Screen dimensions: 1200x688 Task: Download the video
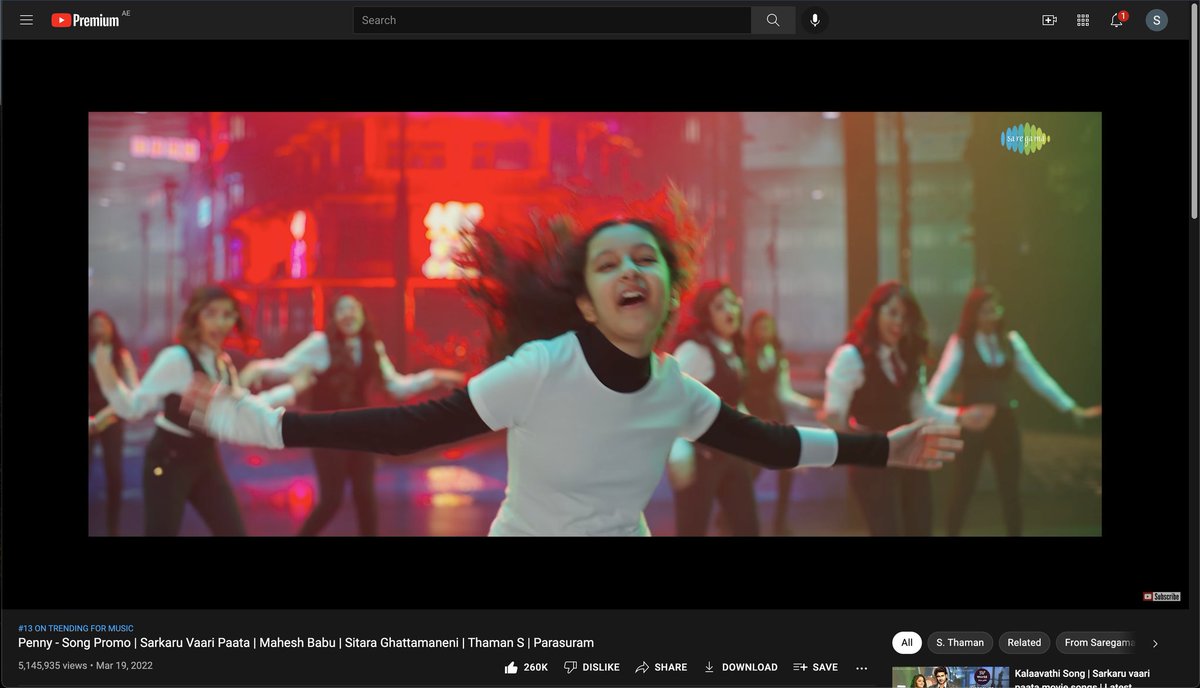[740, 667]
